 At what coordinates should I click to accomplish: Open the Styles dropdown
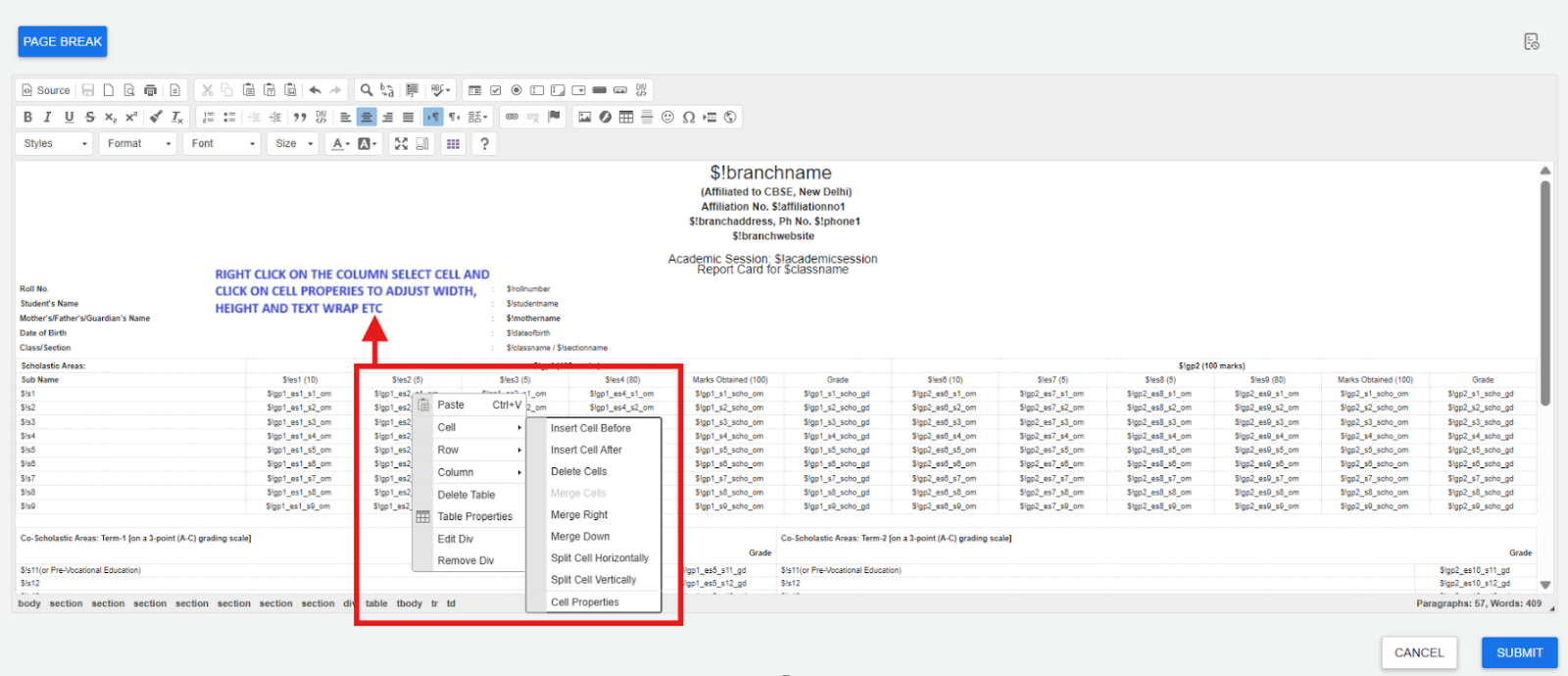pyautogui.click(x=55, y=143)
